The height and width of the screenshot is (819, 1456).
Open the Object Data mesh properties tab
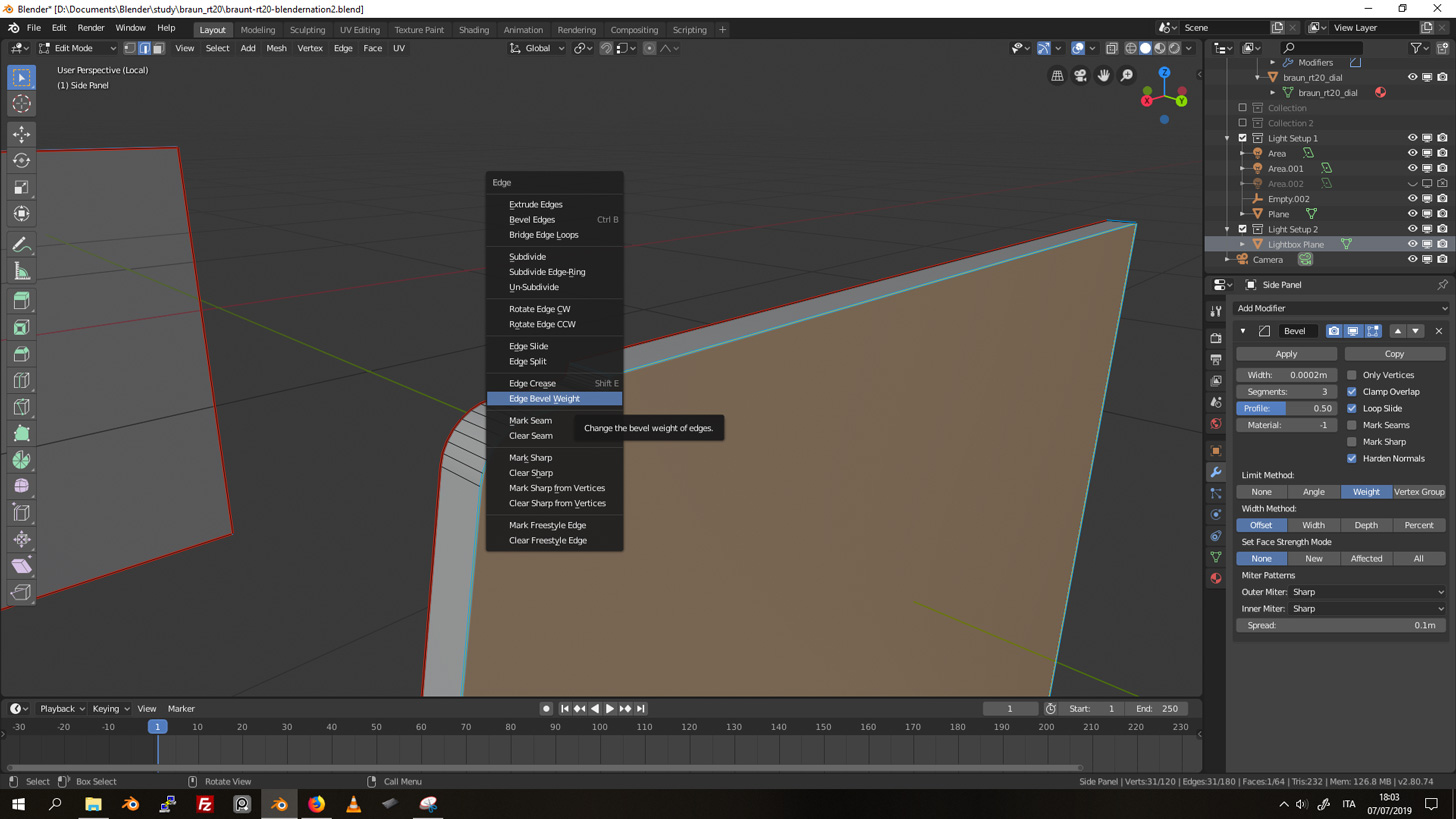[1216, 557]
